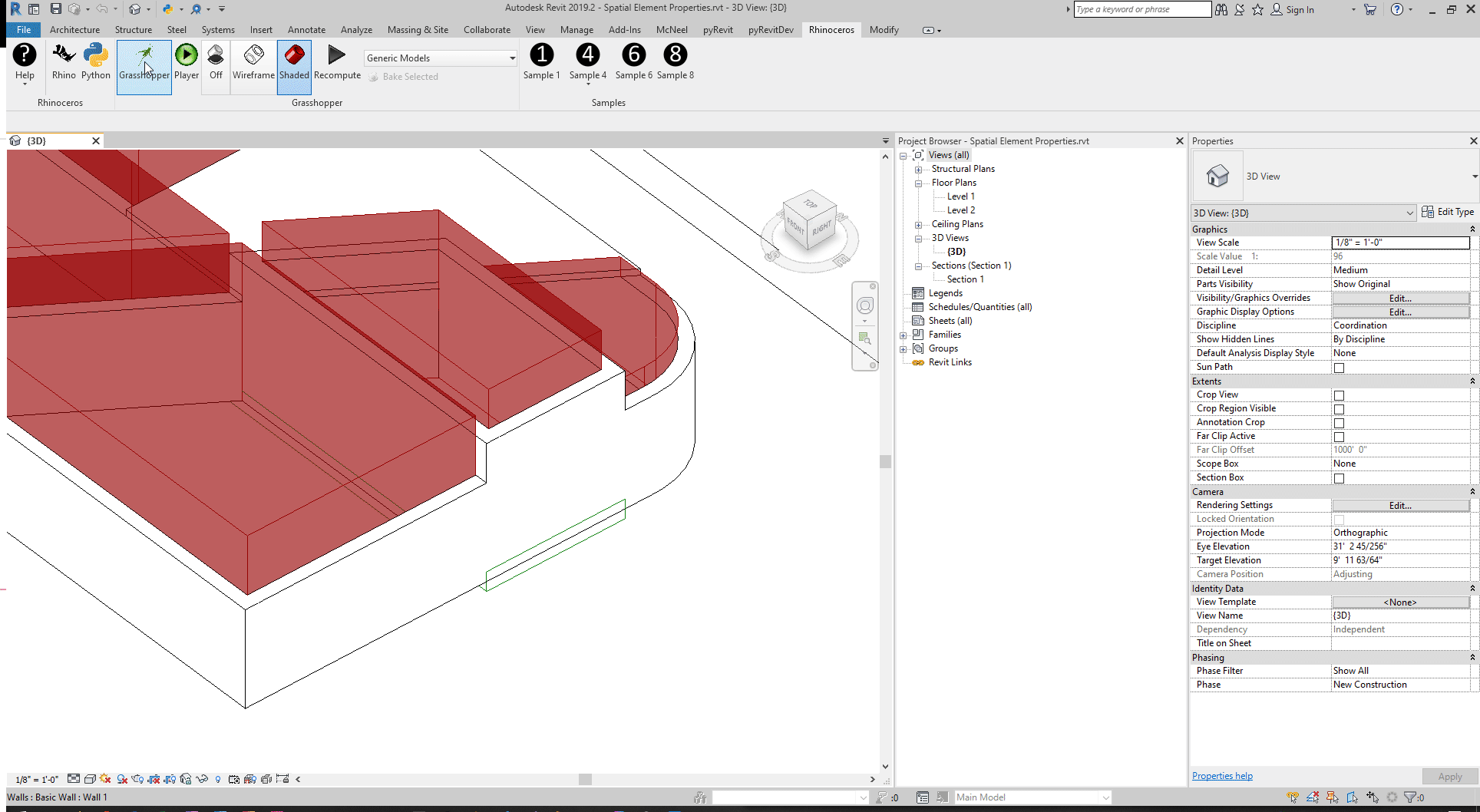Viewport: 1480px width, 812px height.
Task: Toggle the Crop View checkbox
Action: coord(1339,395)
